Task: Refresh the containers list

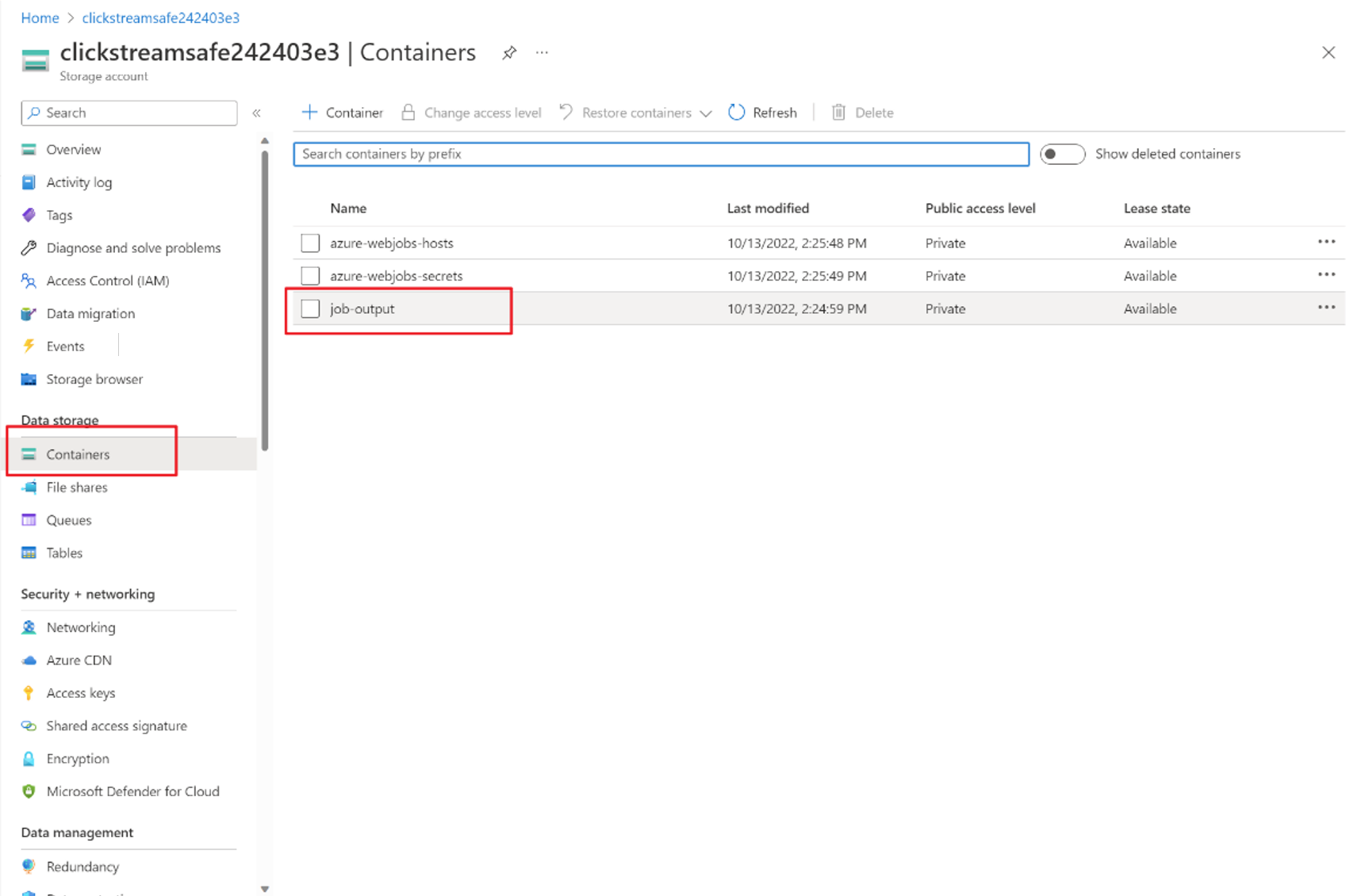Action: 763,113
